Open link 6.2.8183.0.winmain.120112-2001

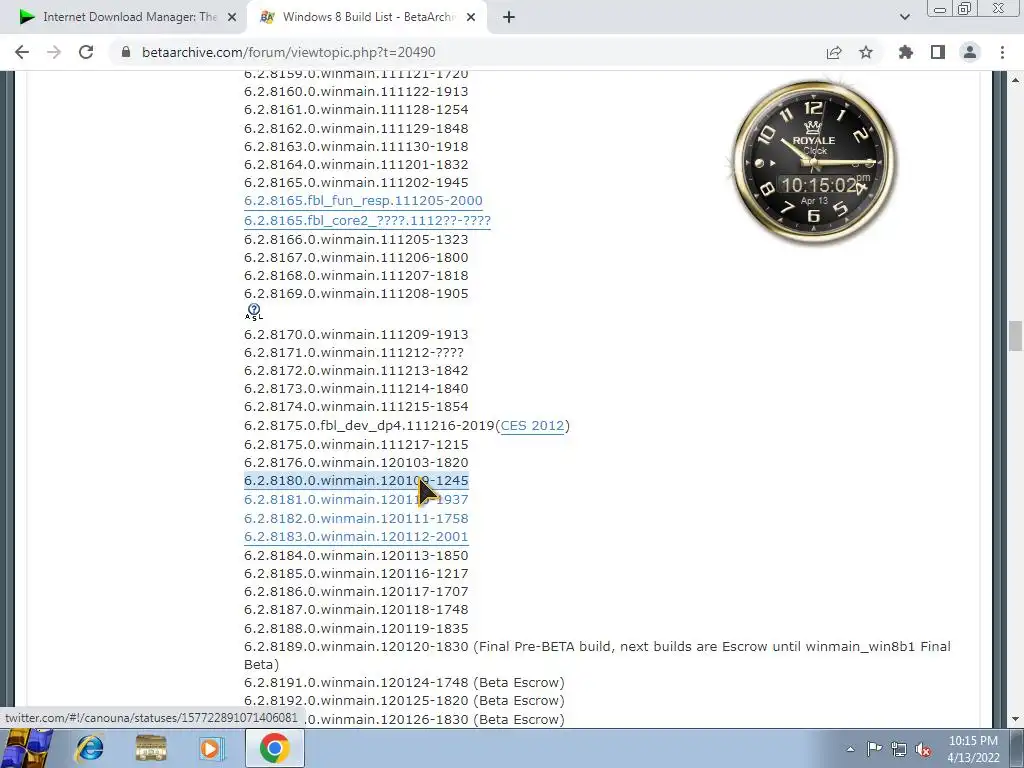356,537
